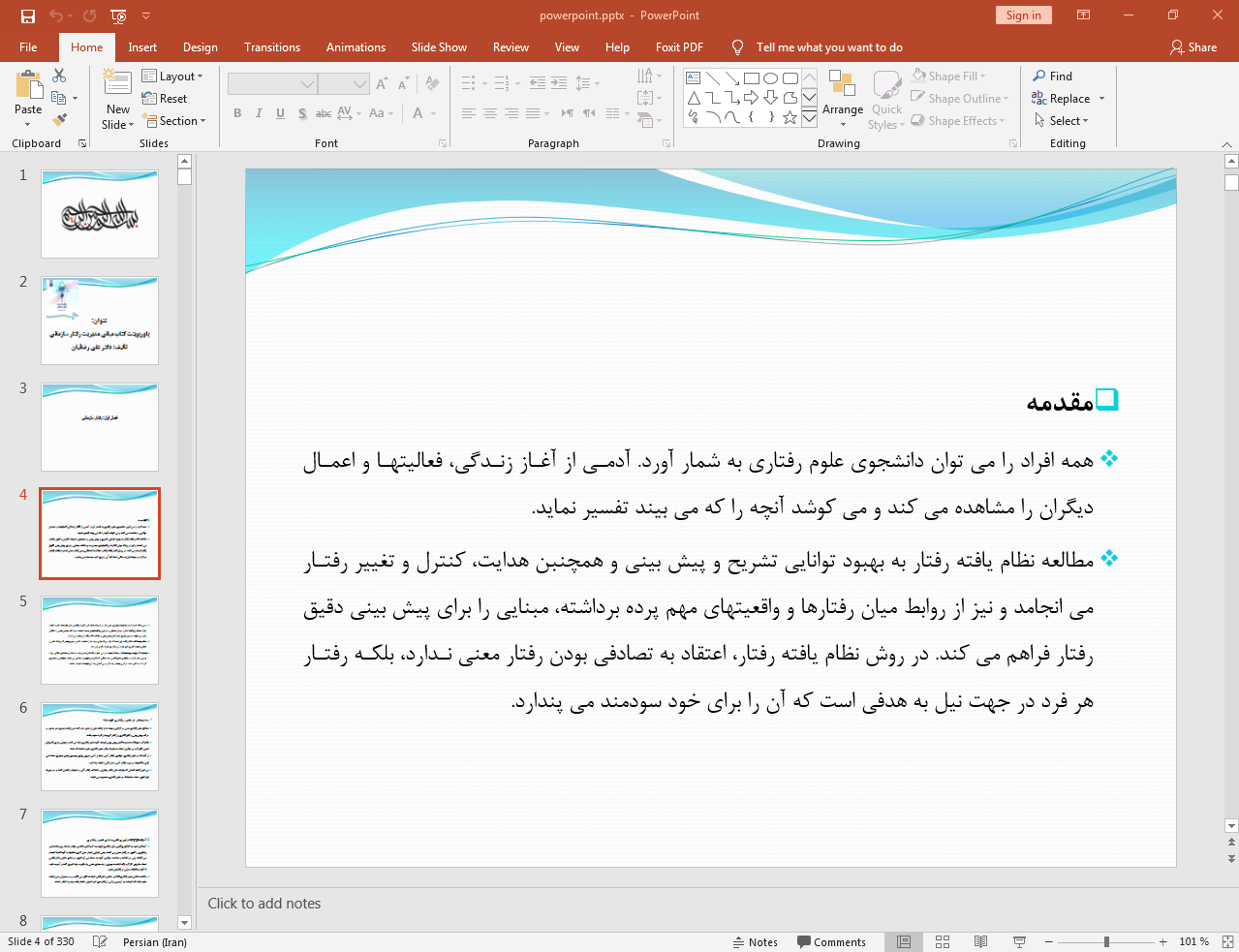Click the New Slide icon
1239x952 pixels.
coord(117,83)
